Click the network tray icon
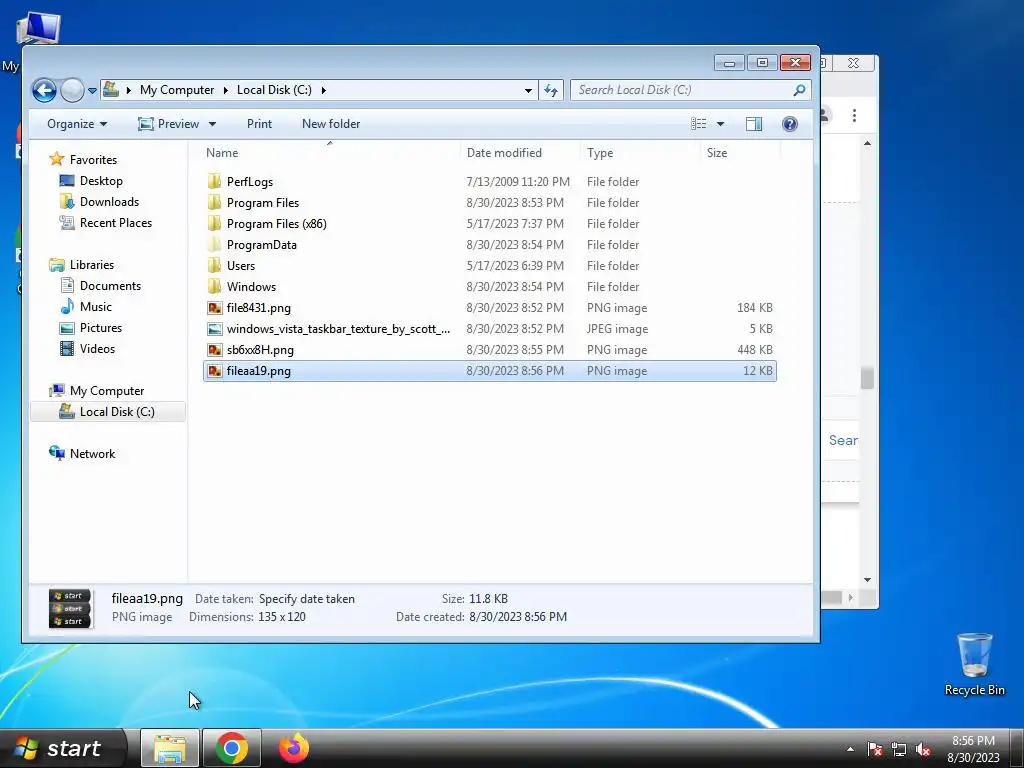1024x768 pixels. pos(899,749)
